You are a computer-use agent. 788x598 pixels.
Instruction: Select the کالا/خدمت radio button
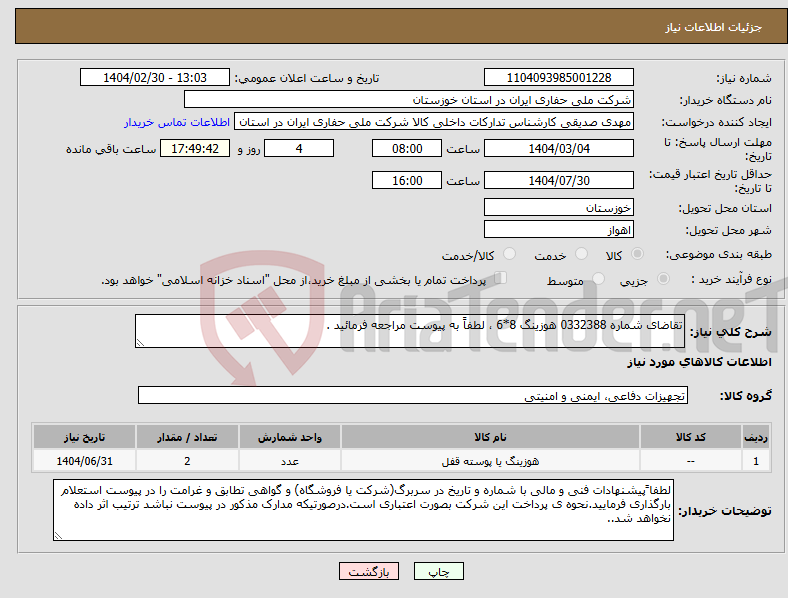pos(510,254)
